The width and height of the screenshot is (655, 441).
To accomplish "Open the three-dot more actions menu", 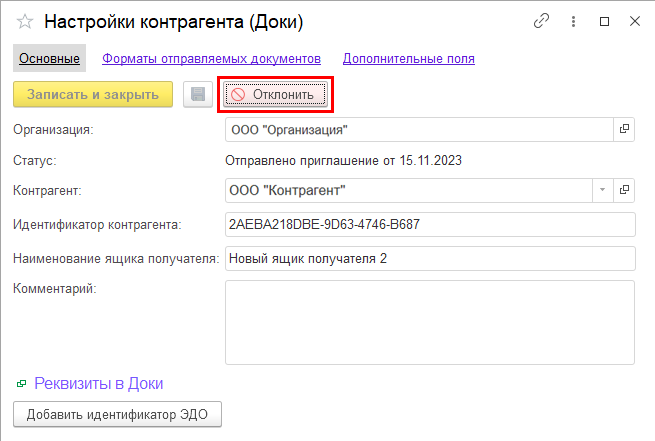I will click(573, 21).
